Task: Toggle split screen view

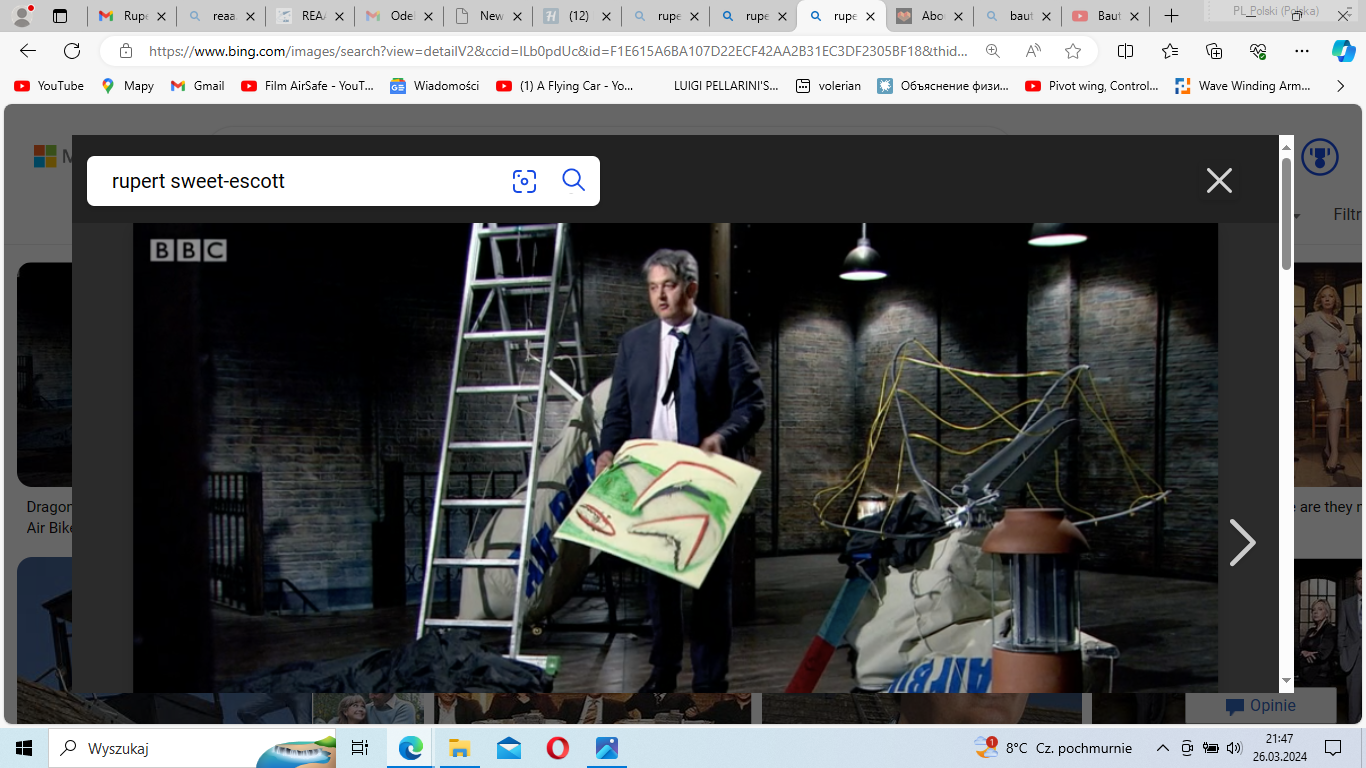Action: (x=1125, y=51)
